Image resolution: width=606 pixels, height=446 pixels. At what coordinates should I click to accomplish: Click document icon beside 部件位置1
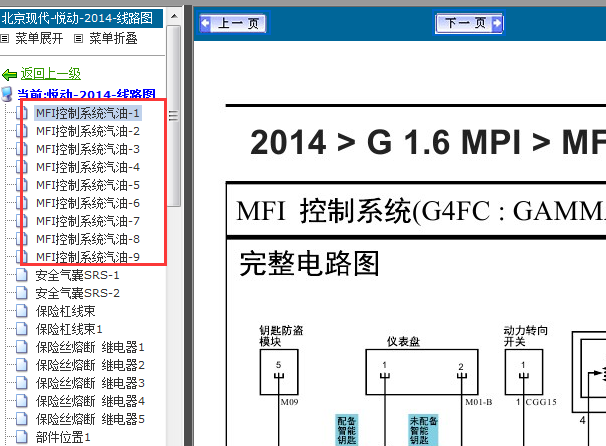(22, 437)
